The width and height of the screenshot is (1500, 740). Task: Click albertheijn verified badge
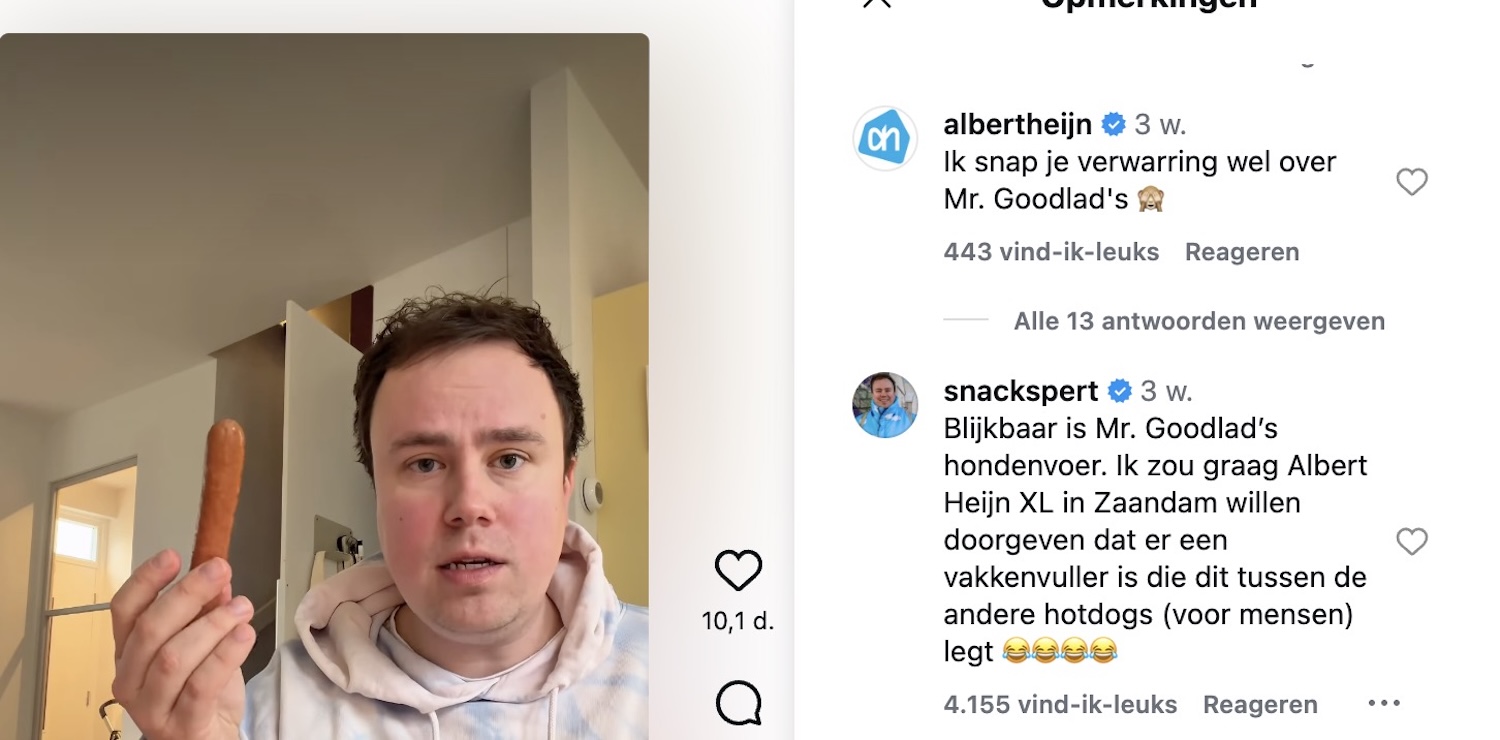(x=1113, y=125)
